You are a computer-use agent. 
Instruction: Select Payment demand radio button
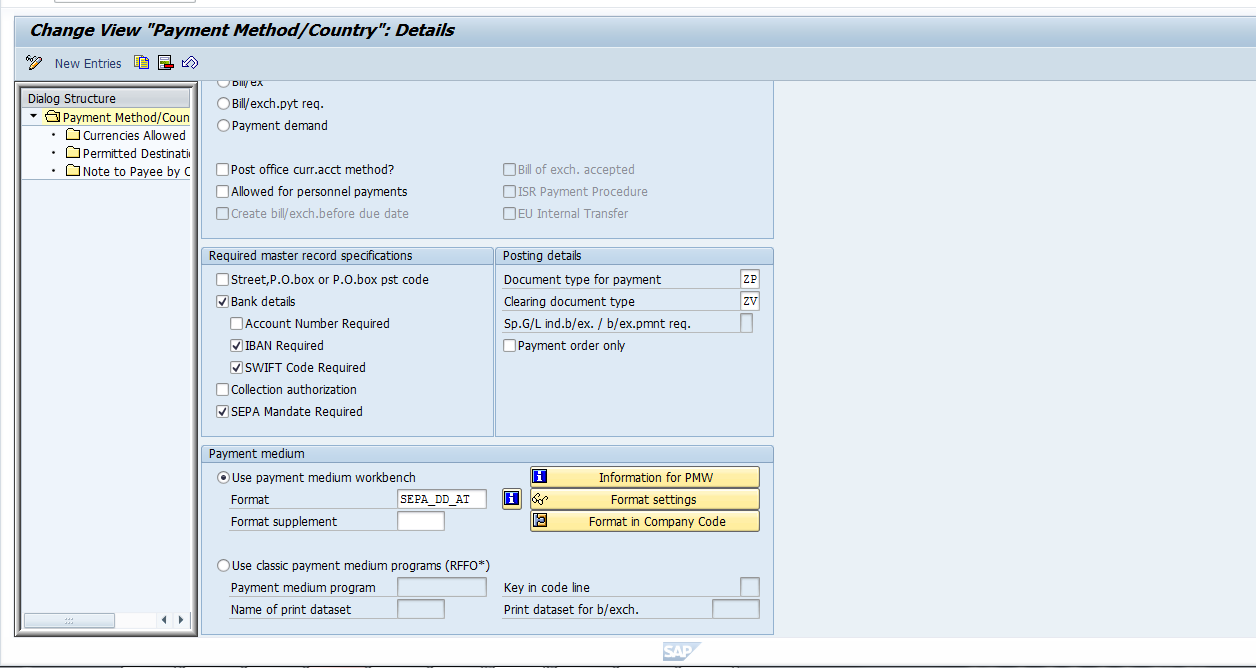223,125
